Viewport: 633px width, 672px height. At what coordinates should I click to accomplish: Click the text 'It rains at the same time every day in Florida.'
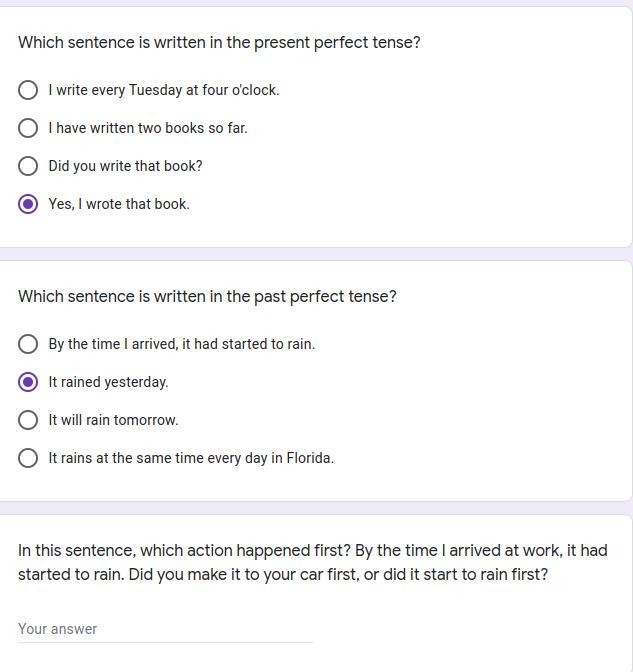[191, 458]
